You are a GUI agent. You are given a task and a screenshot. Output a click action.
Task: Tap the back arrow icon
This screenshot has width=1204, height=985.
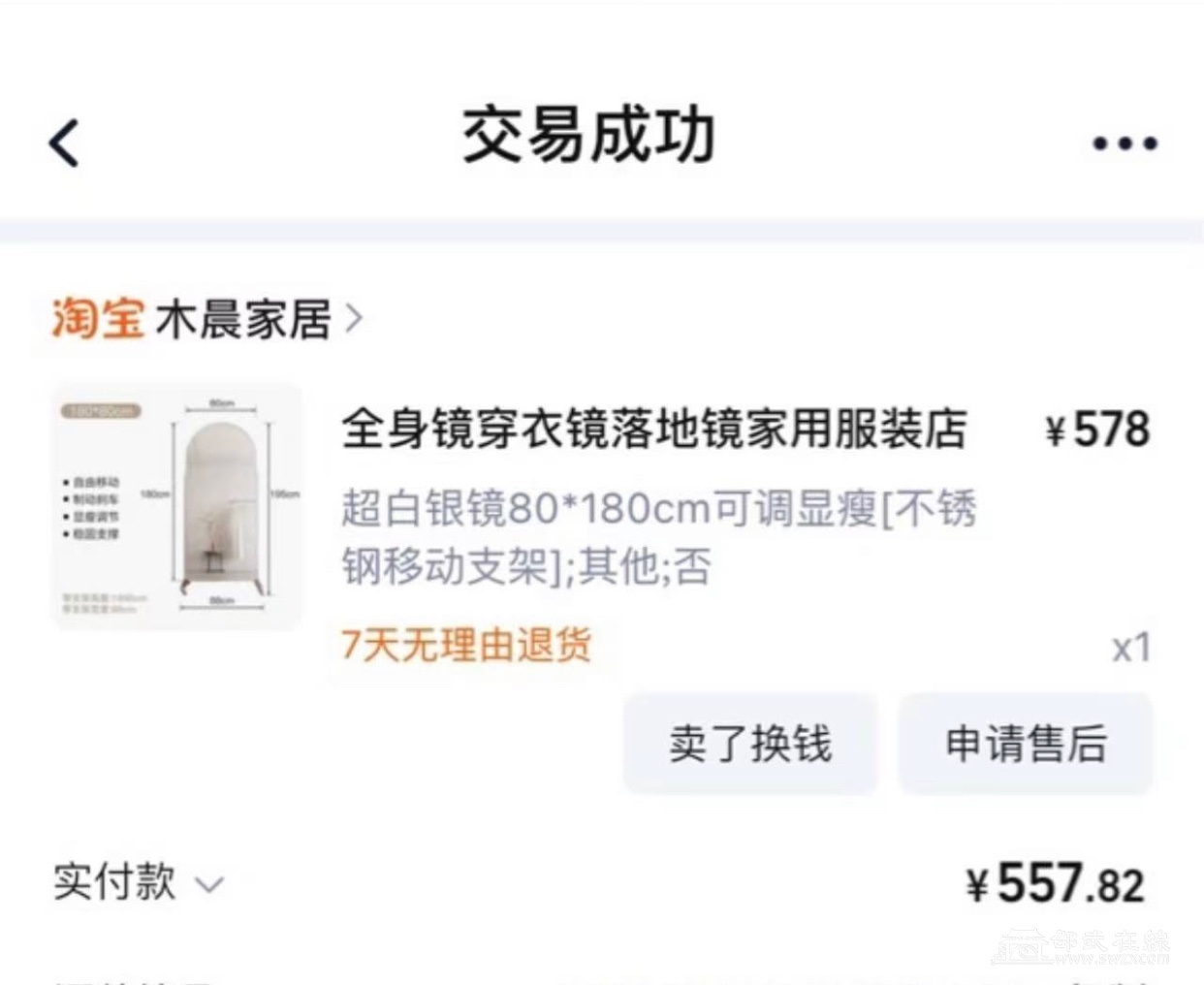[64, 143]
